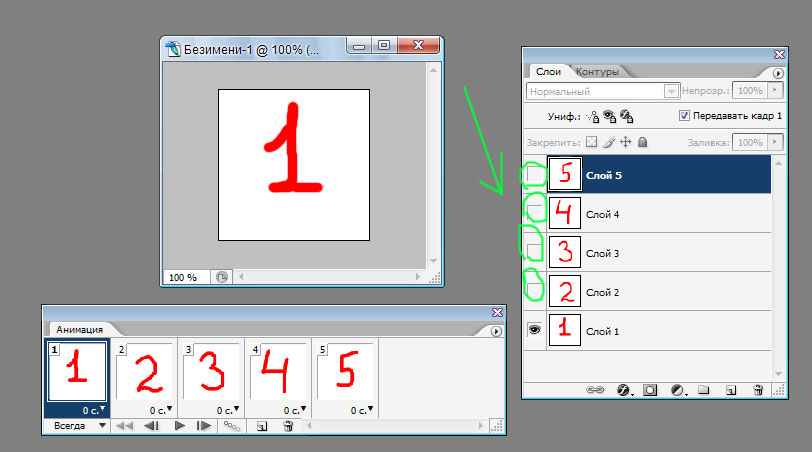Close the Animation panel

pos(497,312)
